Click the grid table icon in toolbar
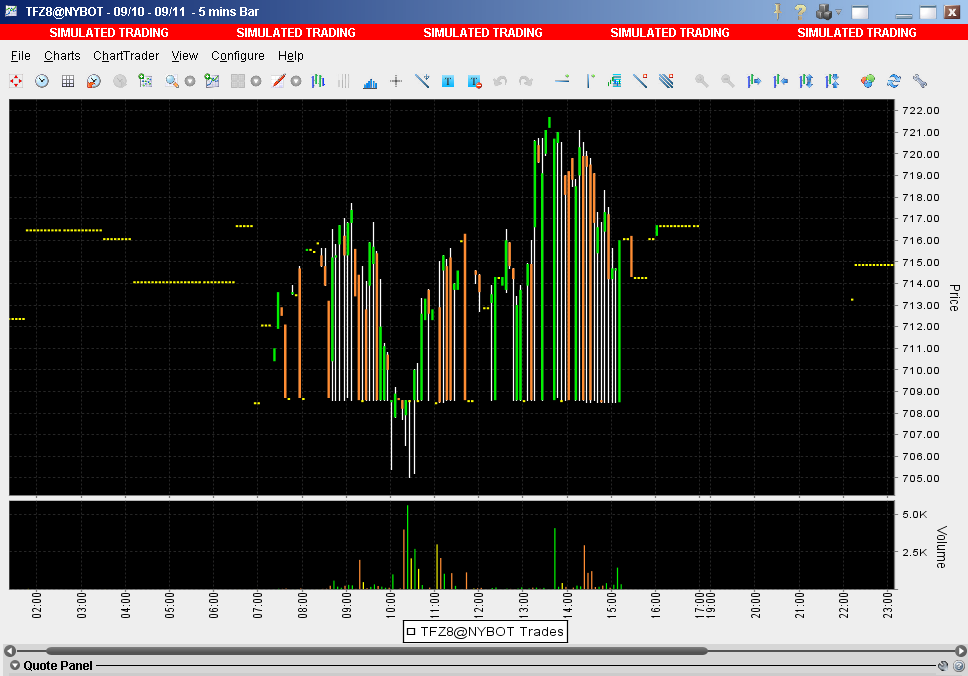Viewport: 968px width, 676px height. click(x=68, y=81)
